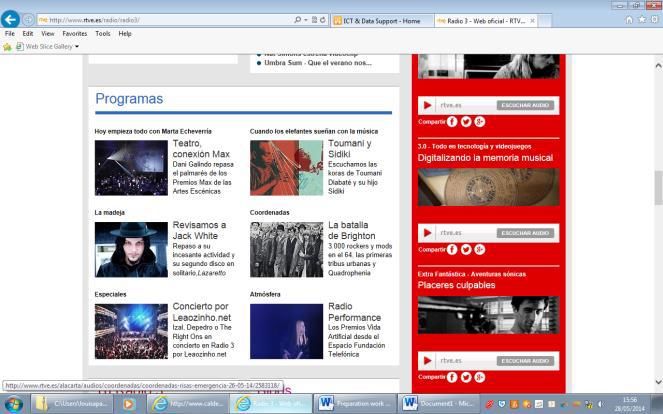
Task: Click the Add to Favorites bar star icon
Action: pyautogui.click(x=7, y=47)
